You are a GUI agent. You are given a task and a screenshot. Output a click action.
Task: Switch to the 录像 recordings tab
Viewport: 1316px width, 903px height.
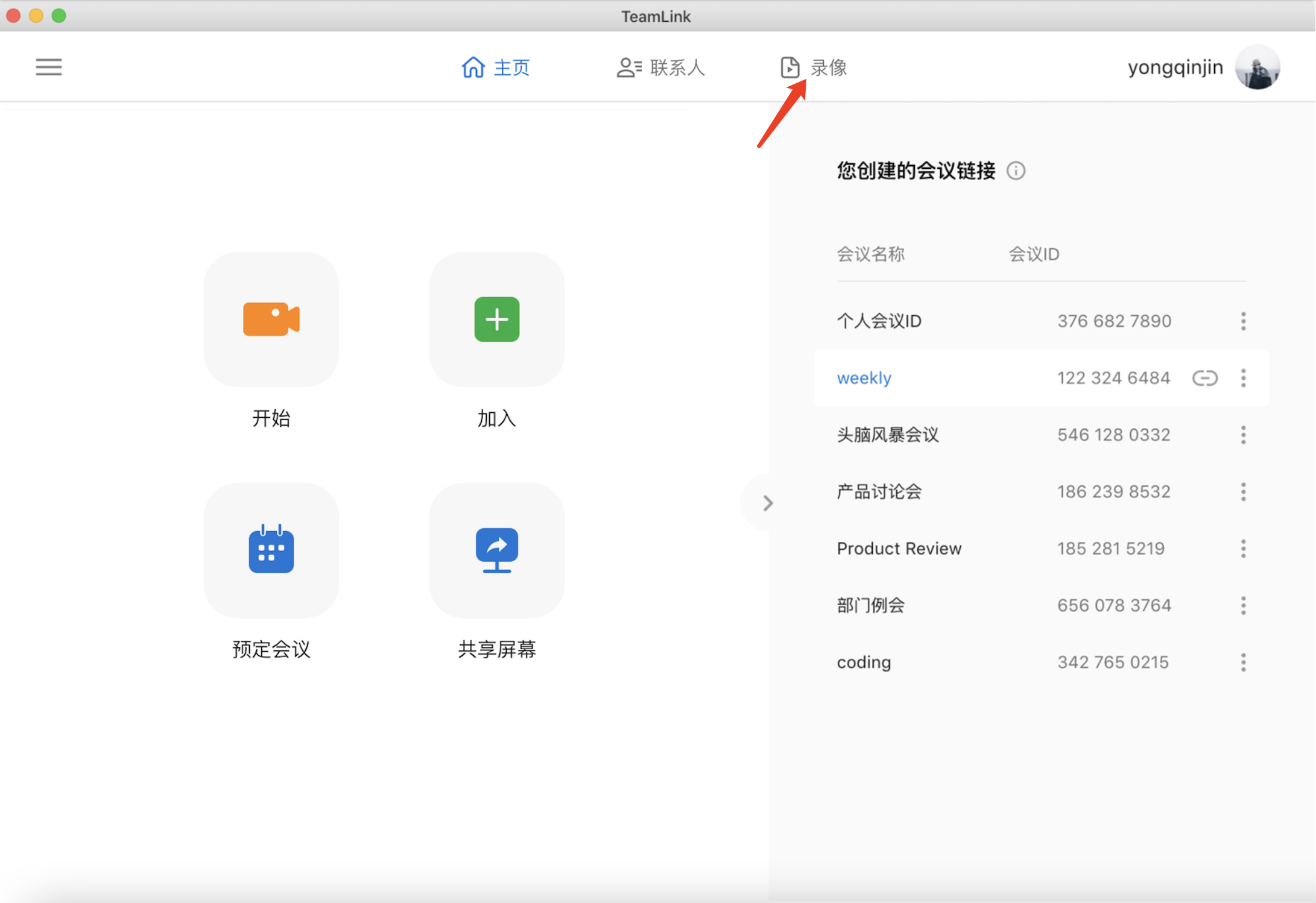814,68
